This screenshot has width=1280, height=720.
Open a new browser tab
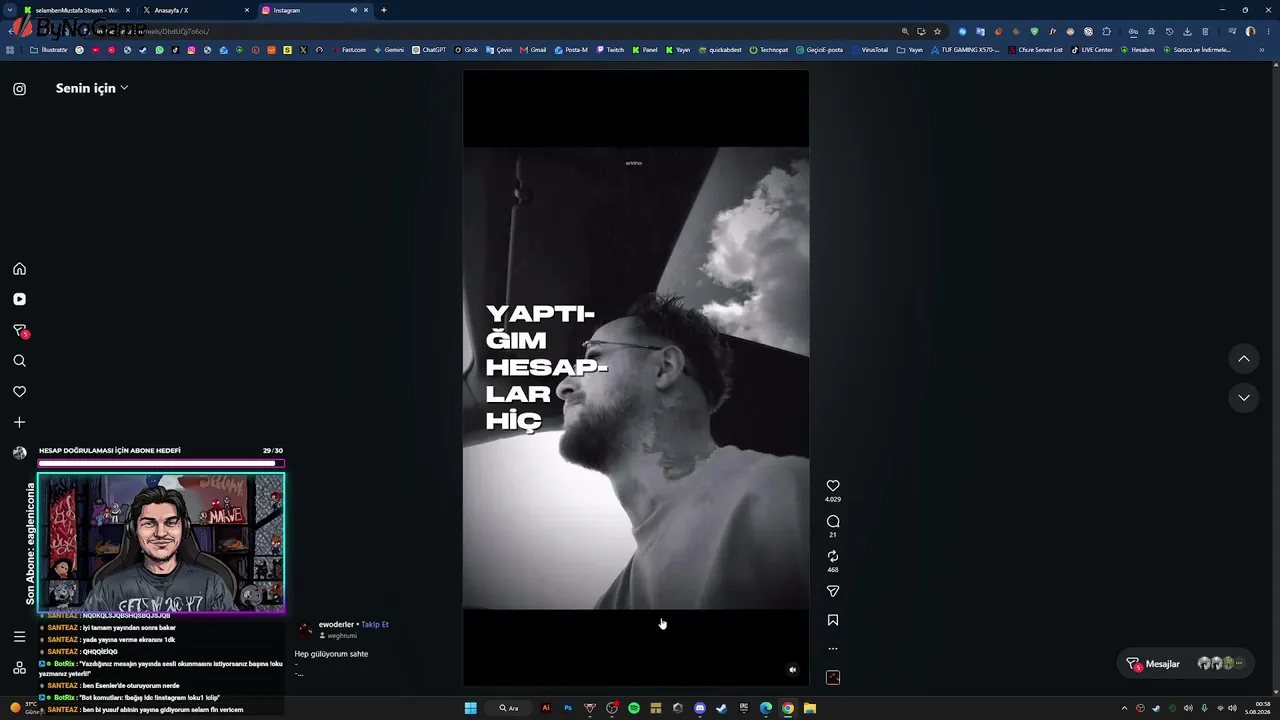(384, 10)
